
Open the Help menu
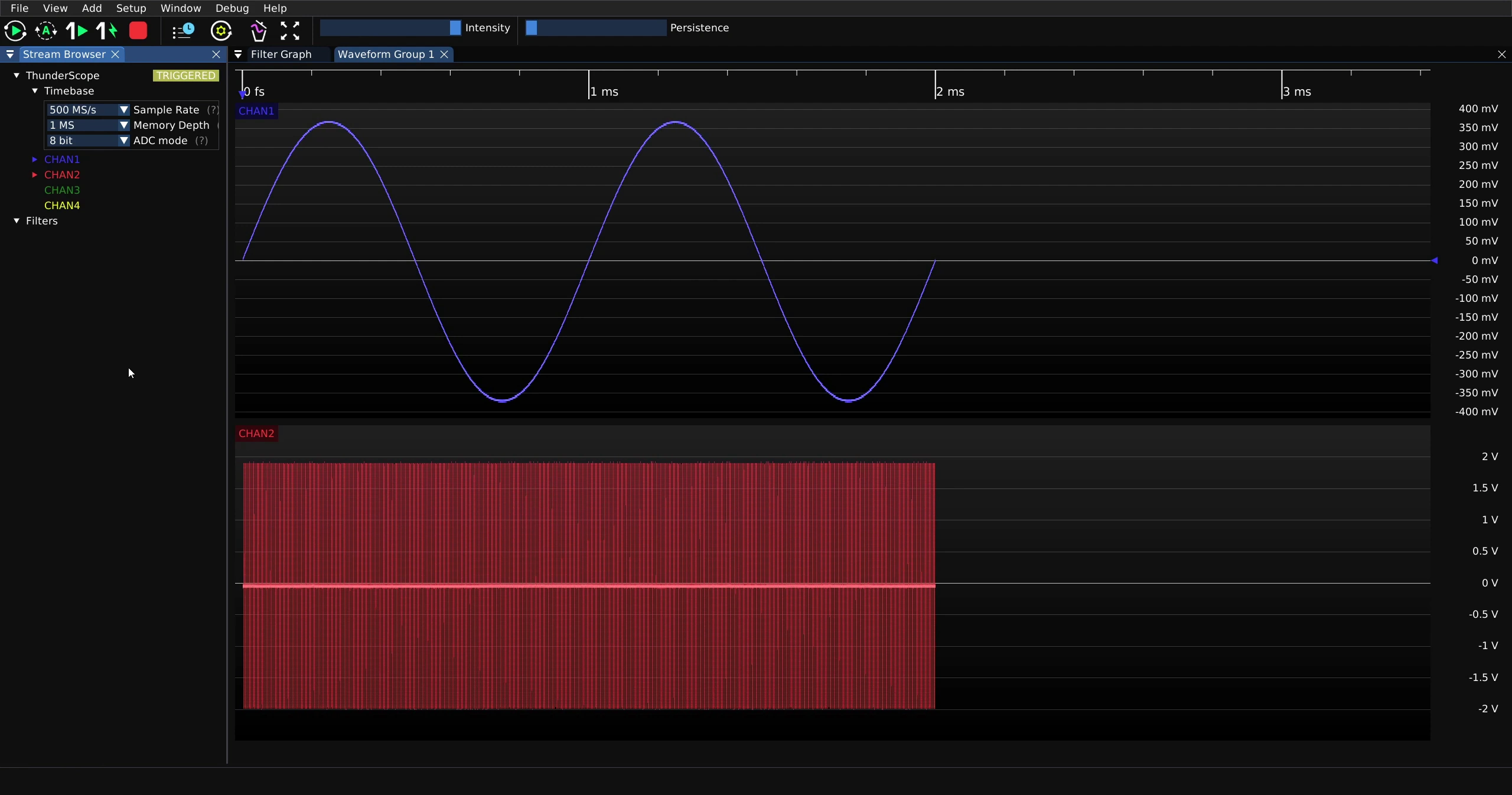tap(275, 8)
